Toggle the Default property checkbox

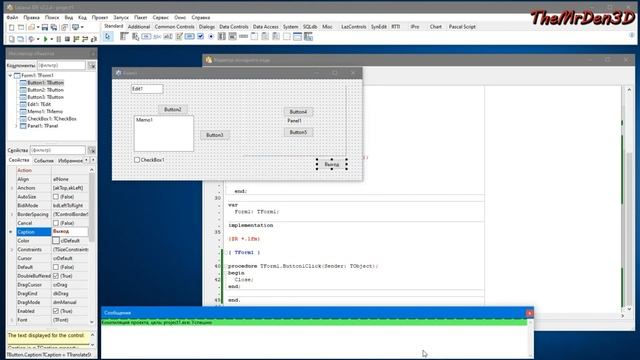(x=56, y=267)
